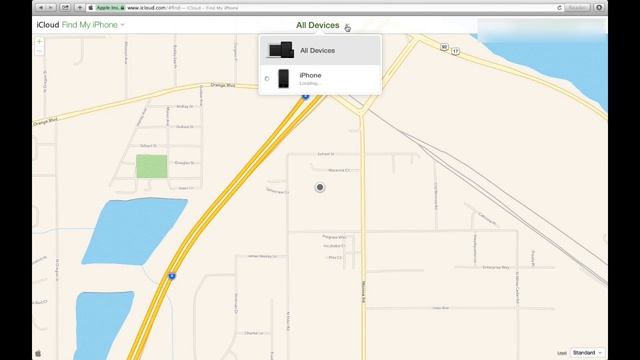The height and width of the screenshot is (360, 640).
Task: Click the Interstate shield near the lakes
Action: [x=172, y=276]
